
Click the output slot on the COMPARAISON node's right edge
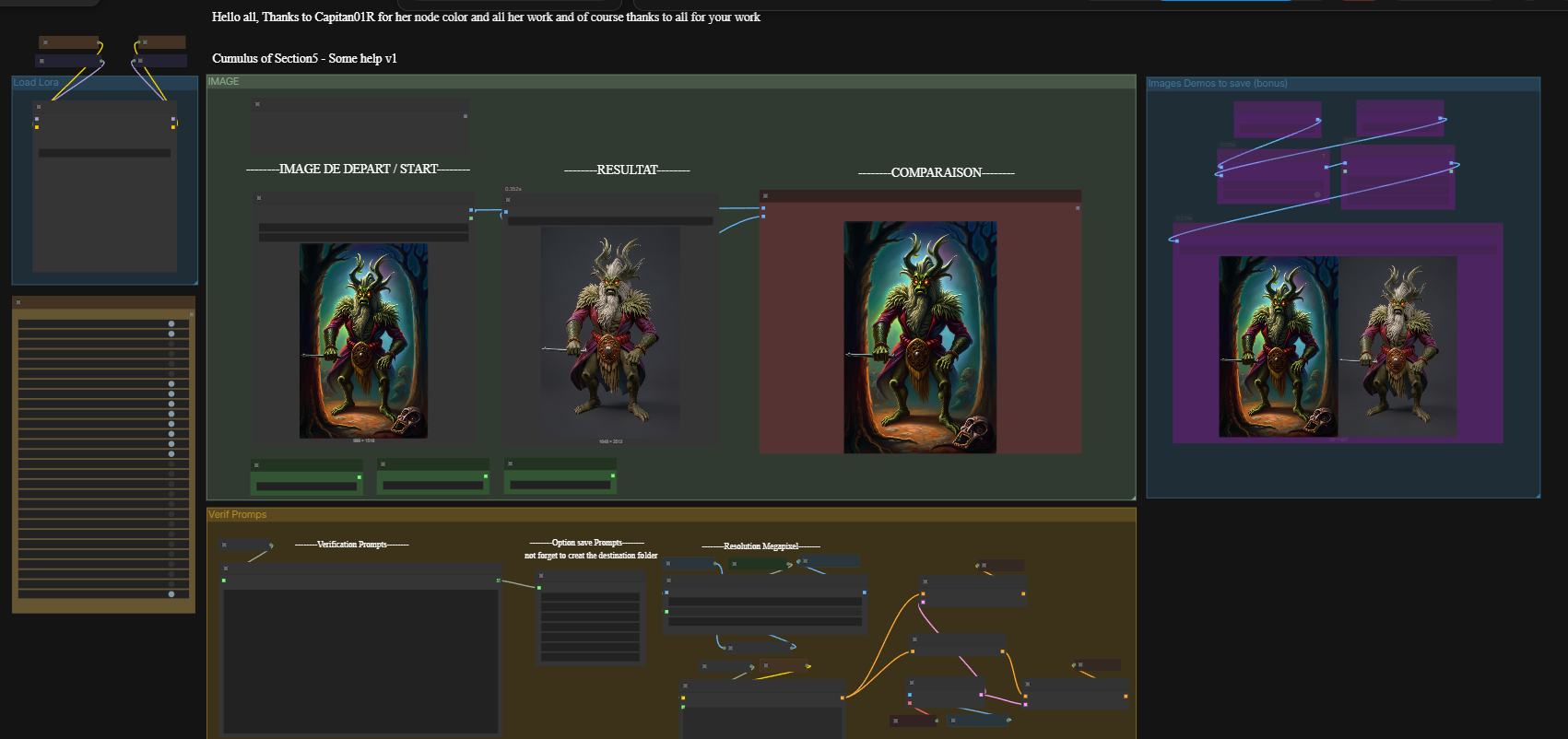tap(1078, 208)
